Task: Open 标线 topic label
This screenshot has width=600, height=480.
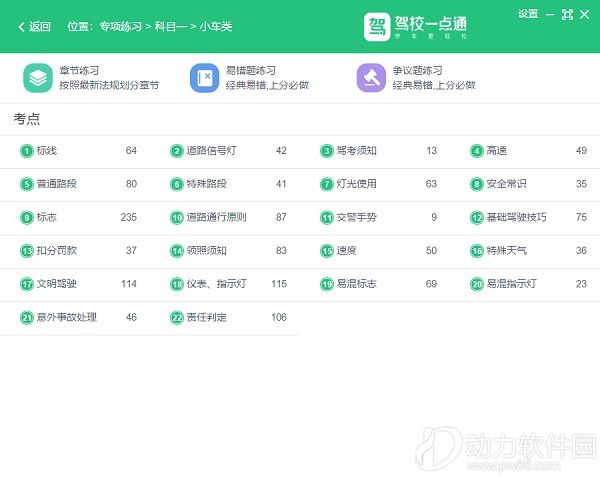Action: pos(47,150)
